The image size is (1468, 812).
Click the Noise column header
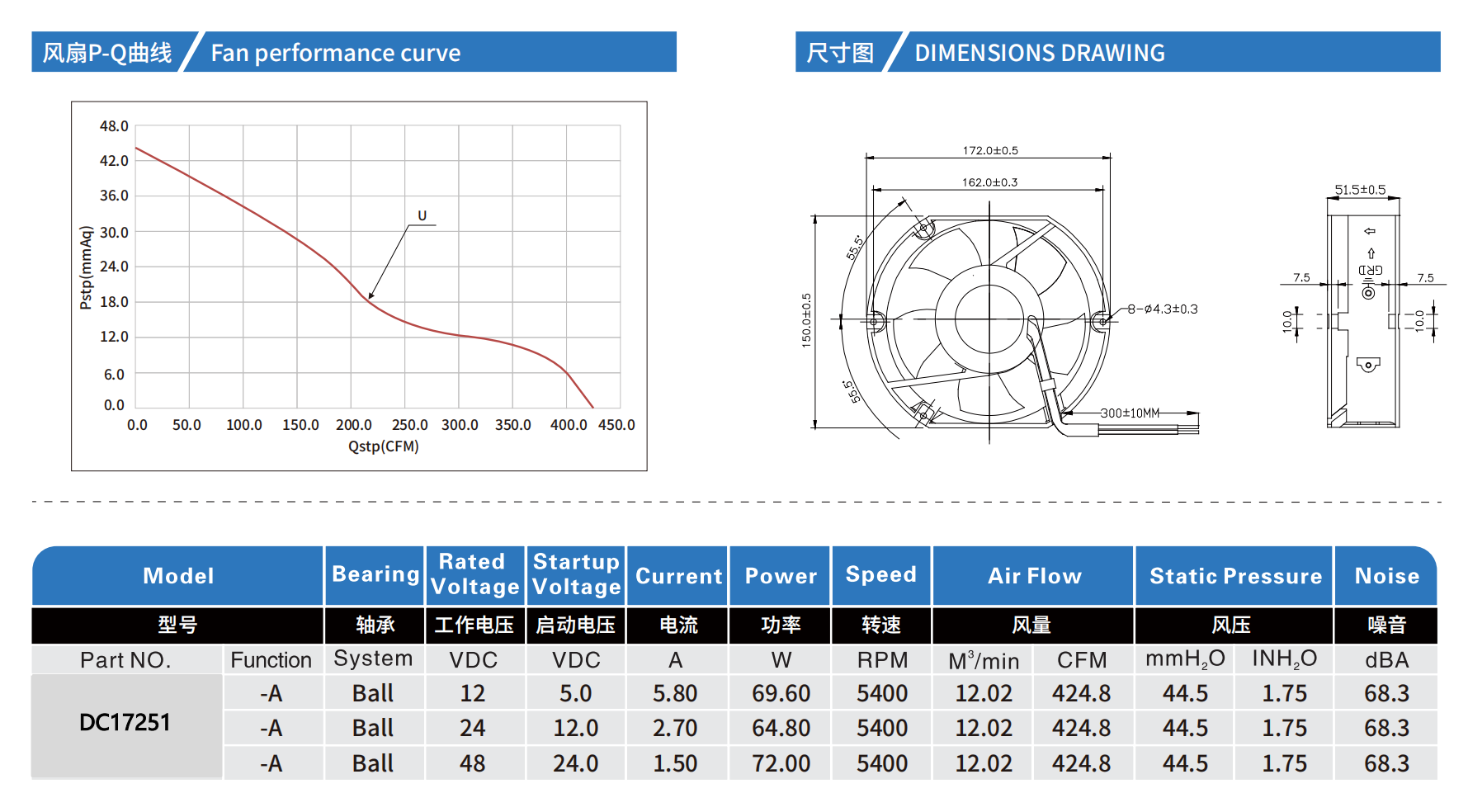coord(1386,576)
